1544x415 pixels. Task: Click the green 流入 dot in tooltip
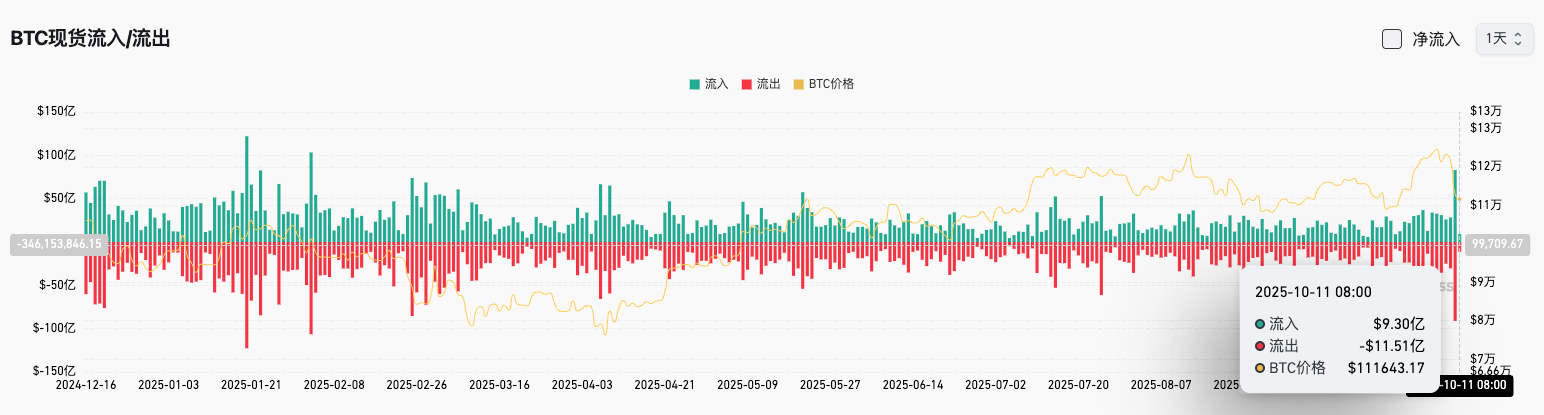1259,324
